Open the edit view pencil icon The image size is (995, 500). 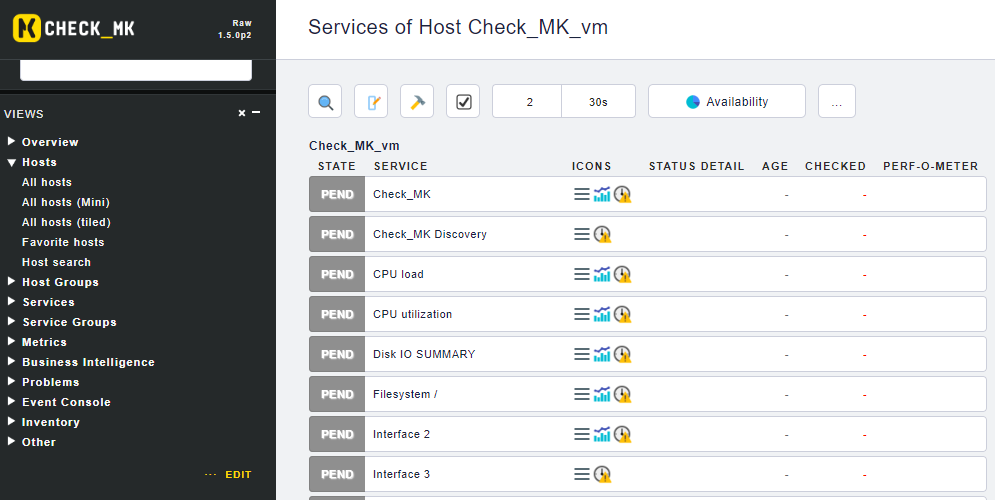click(x=371, y=101)
